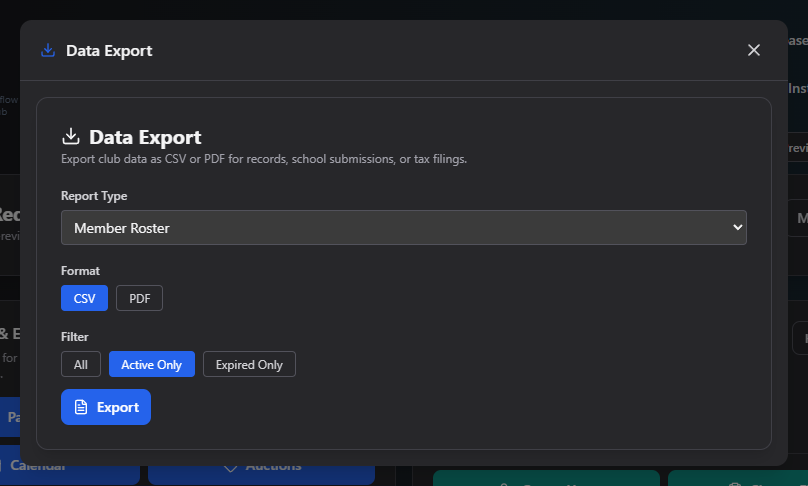Click the download icon beside large Data Export heading
This screenshot has width=808, height=486.
[x=71, y=137]
